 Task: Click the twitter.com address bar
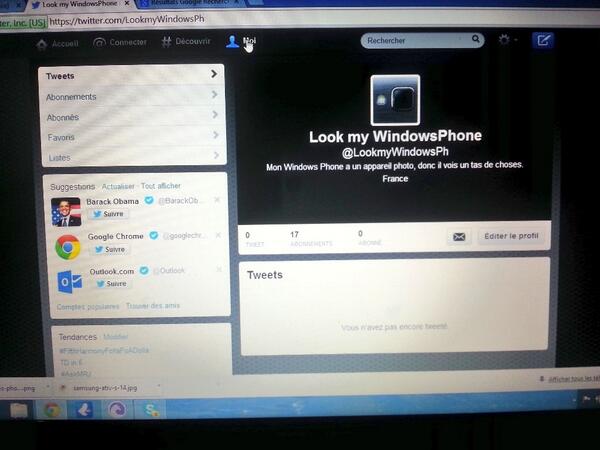127,20
